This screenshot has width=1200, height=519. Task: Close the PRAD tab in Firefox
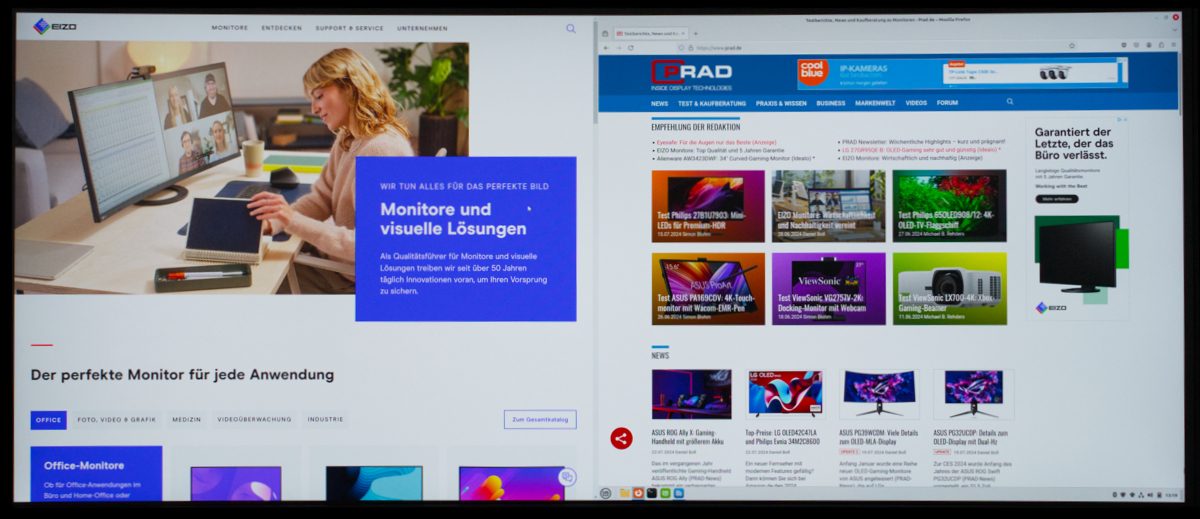pos(685,33)
